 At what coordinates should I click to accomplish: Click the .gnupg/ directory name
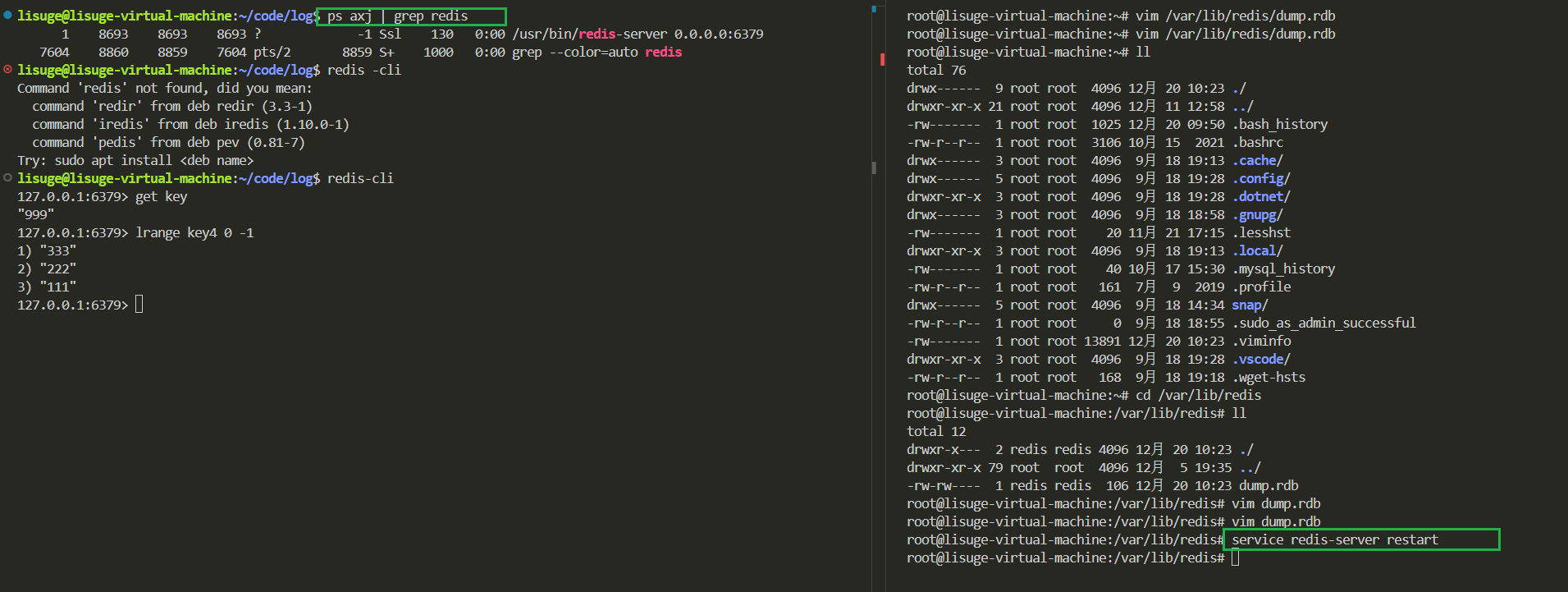pos(1258,214)
